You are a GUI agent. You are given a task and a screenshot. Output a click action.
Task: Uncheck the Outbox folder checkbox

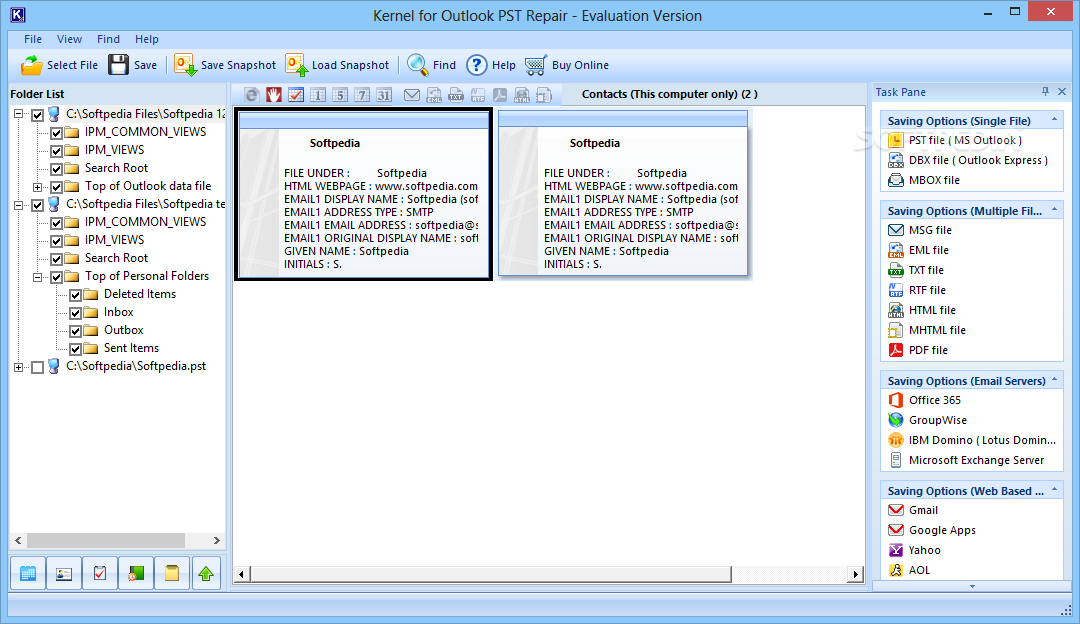point(76,331)
